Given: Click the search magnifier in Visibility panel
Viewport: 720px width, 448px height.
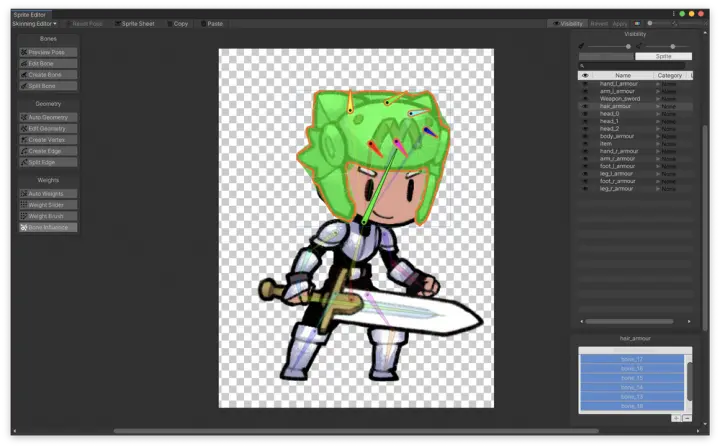Looking at the screenshot, I should (582, 66).
